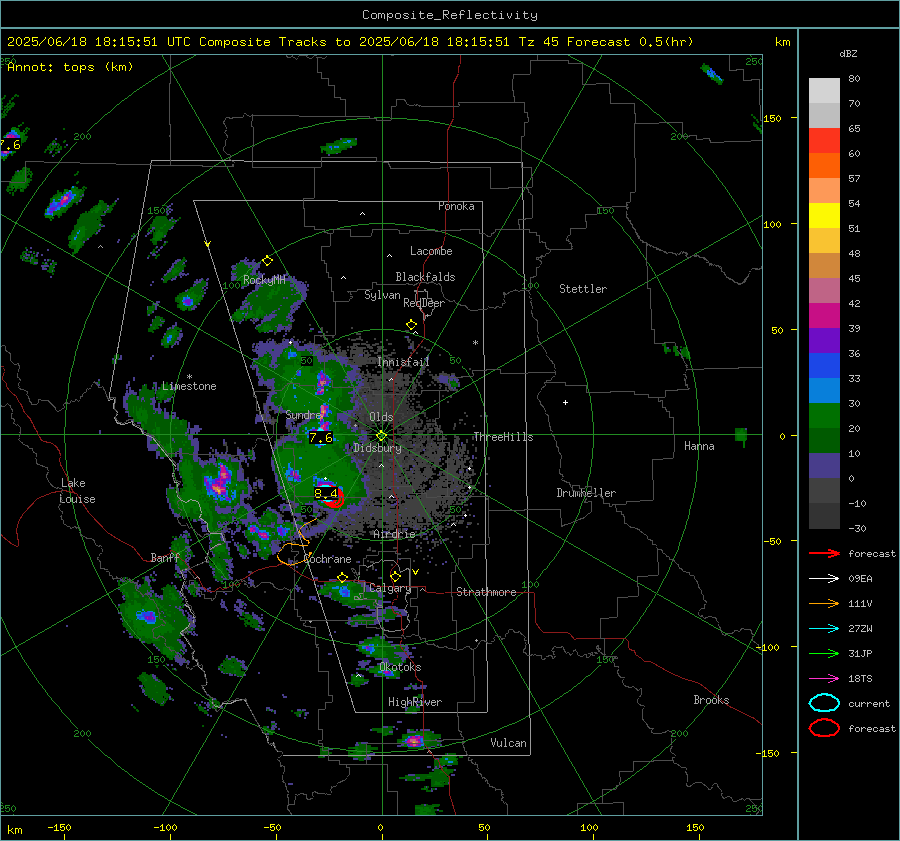900x841 pixels.
Task: Select the ThreeHills label
Action: click(503, 437)
